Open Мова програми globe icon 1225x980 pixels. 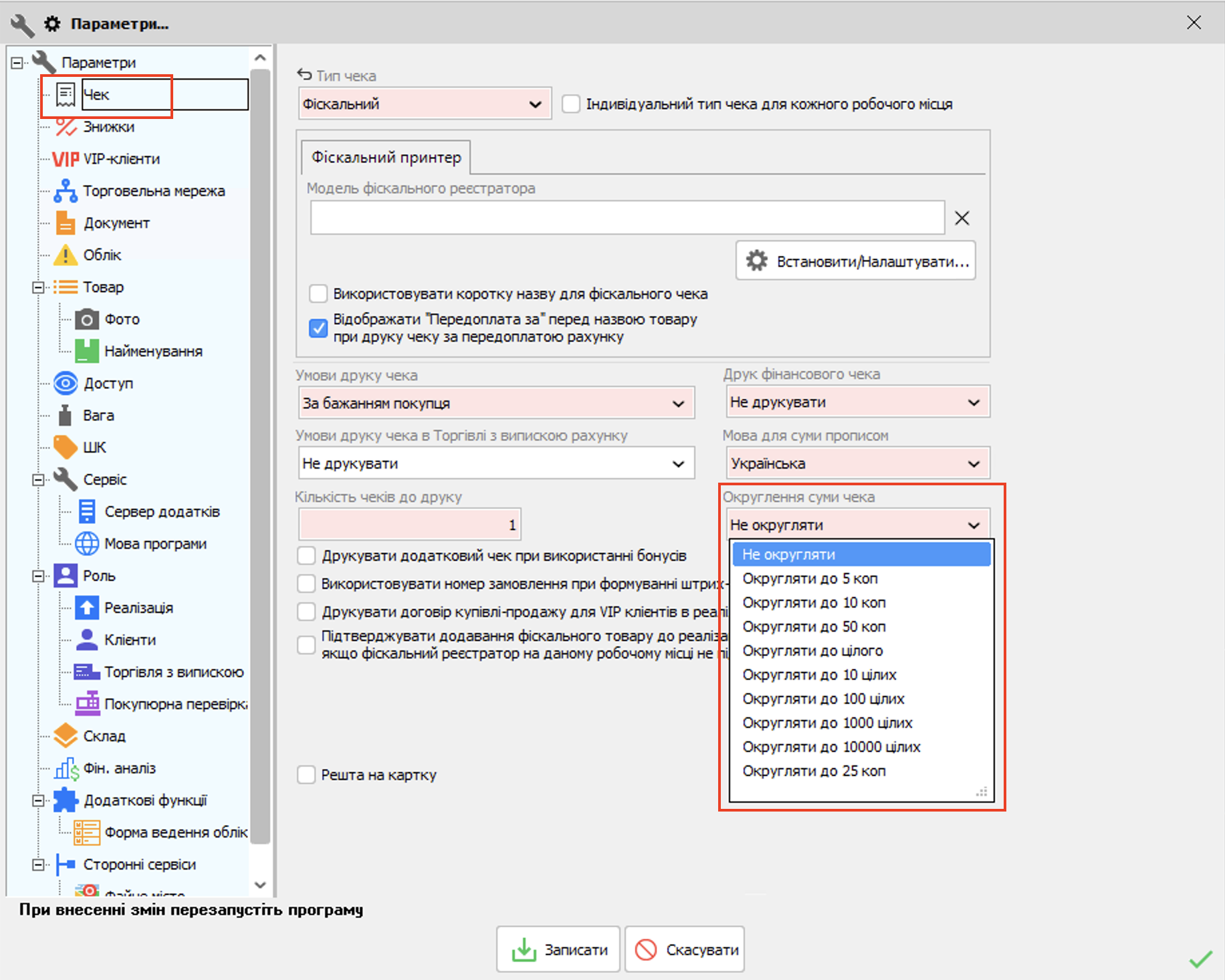(87, 543)
